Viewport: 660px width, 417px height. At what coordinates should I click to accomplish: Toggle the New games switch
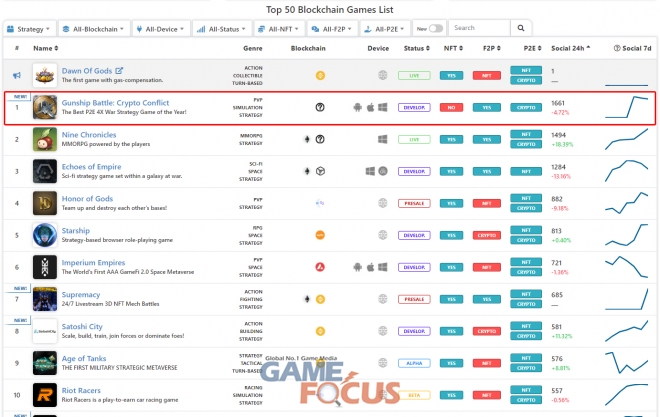pyautogui.click(x=435, y=29)
